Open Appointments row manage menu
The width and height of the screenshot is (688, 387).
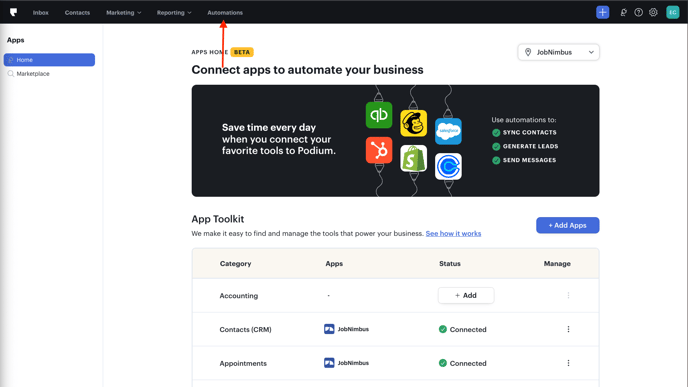(568, 363)
